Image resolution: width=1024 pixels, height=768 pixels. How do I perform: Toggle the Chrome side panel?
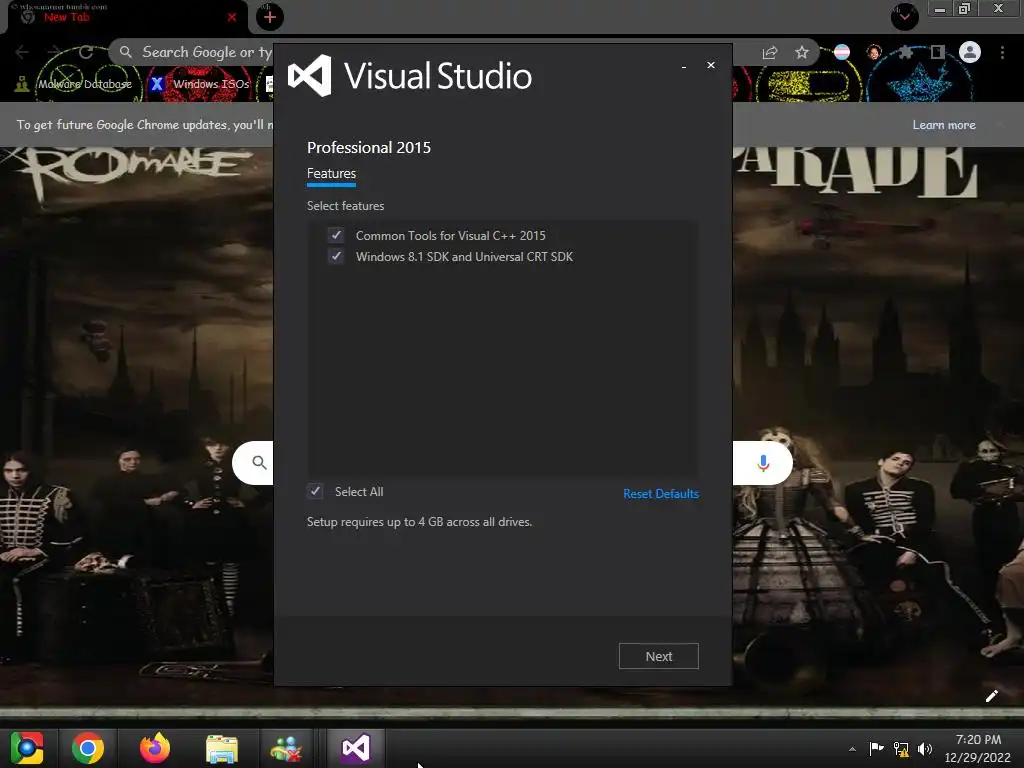tap(937, 52)
